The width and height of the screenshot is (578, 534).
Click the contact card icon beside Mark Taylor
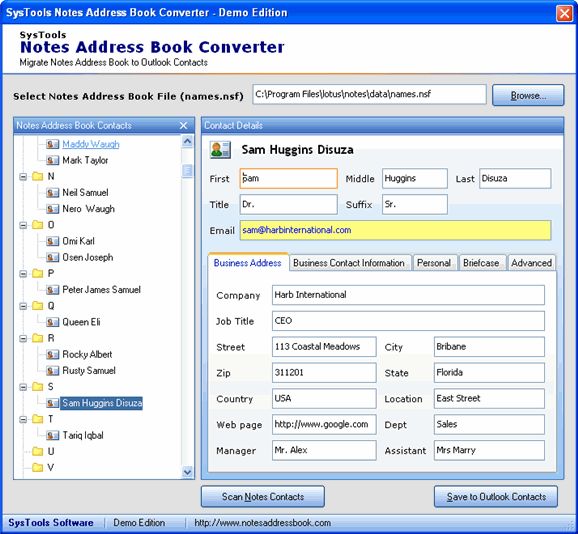click(52, 160)
